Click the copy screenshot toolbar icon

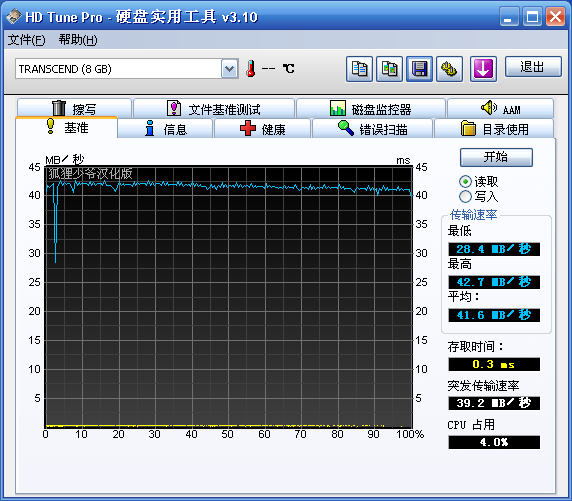(x=389, y=69)
